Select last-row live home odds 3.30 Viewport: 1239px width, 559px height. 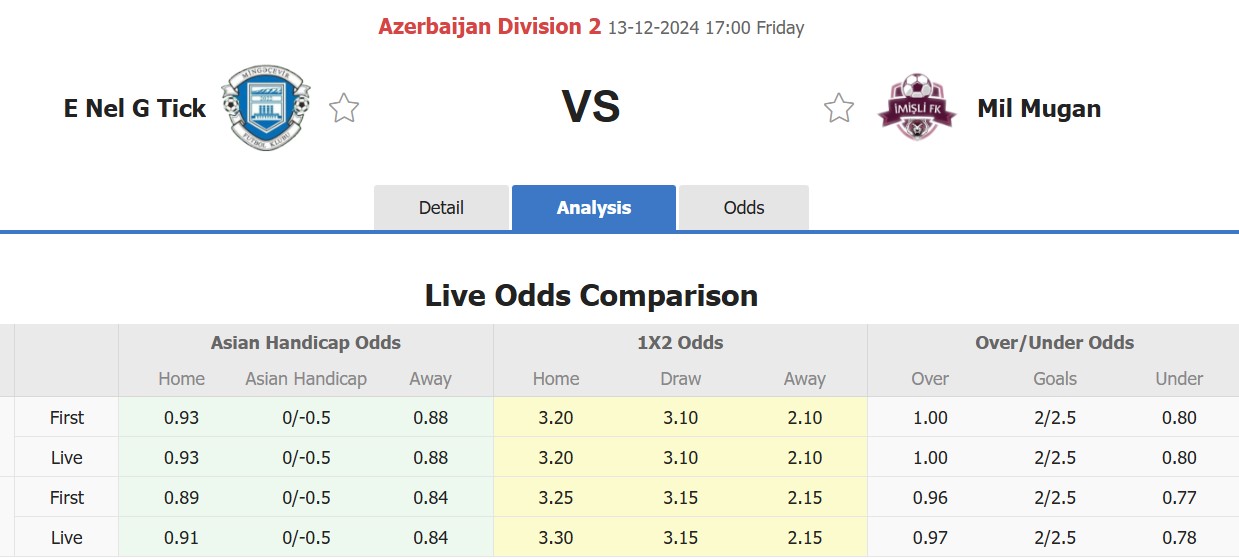(556, 538)
